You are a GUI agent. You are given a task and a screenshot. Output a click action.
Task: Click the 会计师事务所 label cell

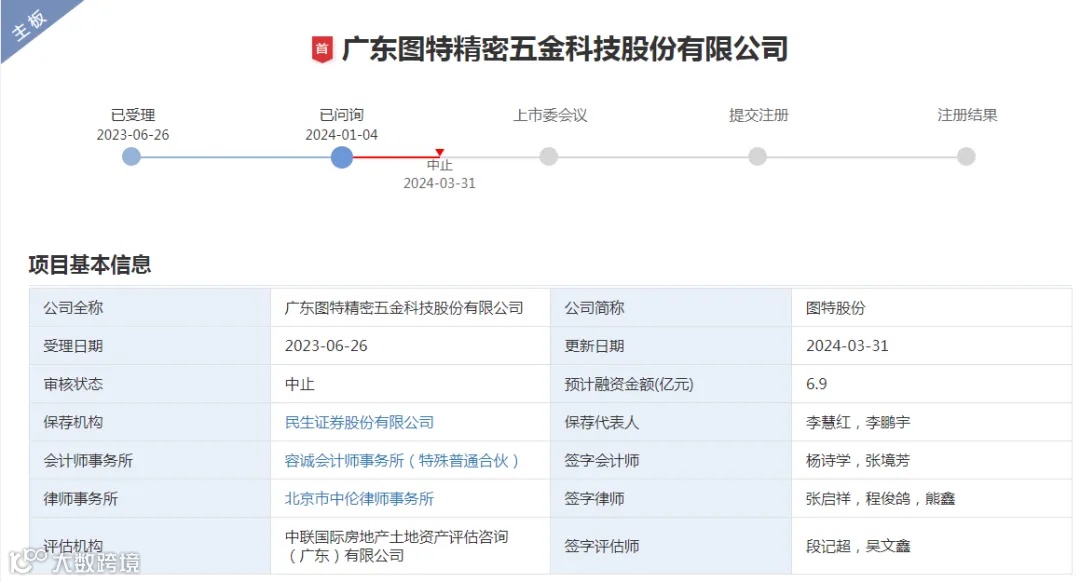click(x=149, y=461)
